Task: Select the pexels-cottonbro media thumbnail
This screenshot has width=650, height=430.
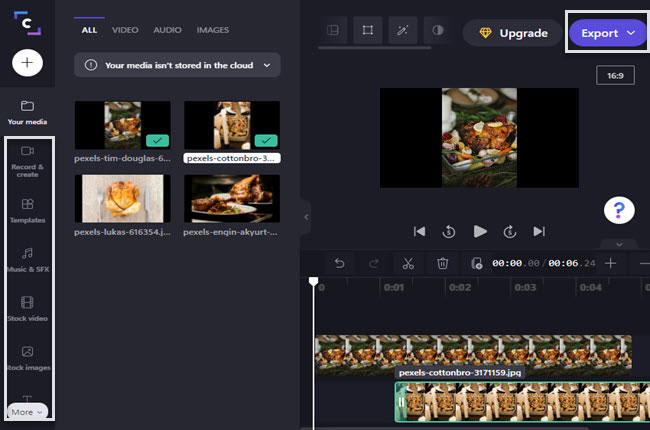Action: [232, 125]
